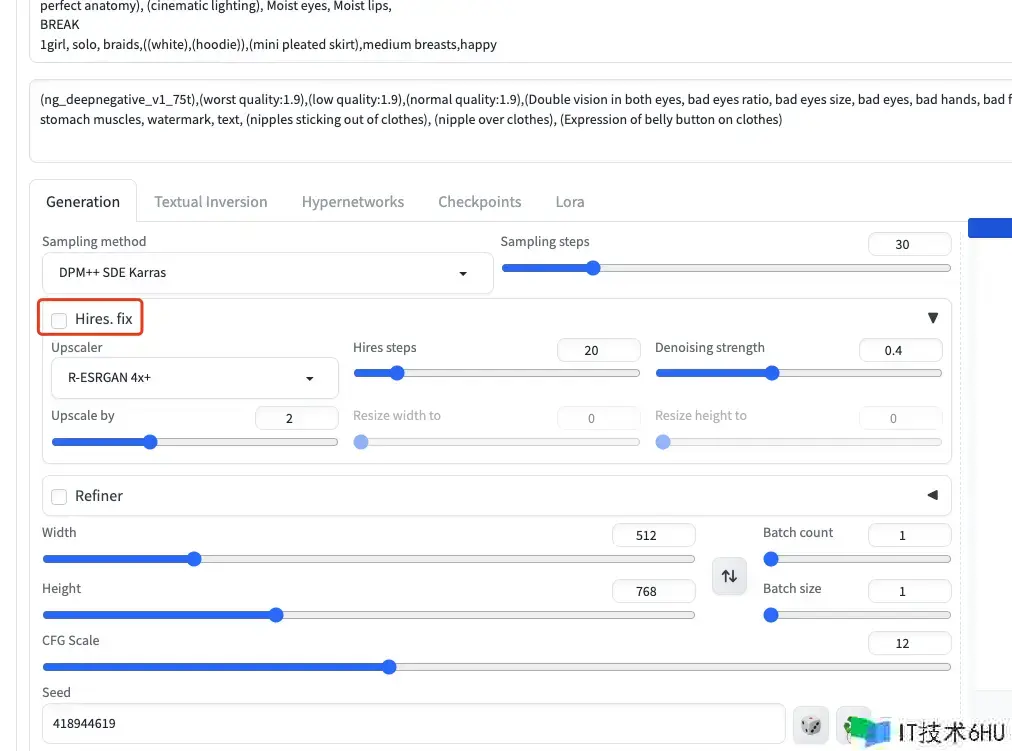Click the CFG Scale slider handle
The image size is (1012, 751).
[389, 667]
